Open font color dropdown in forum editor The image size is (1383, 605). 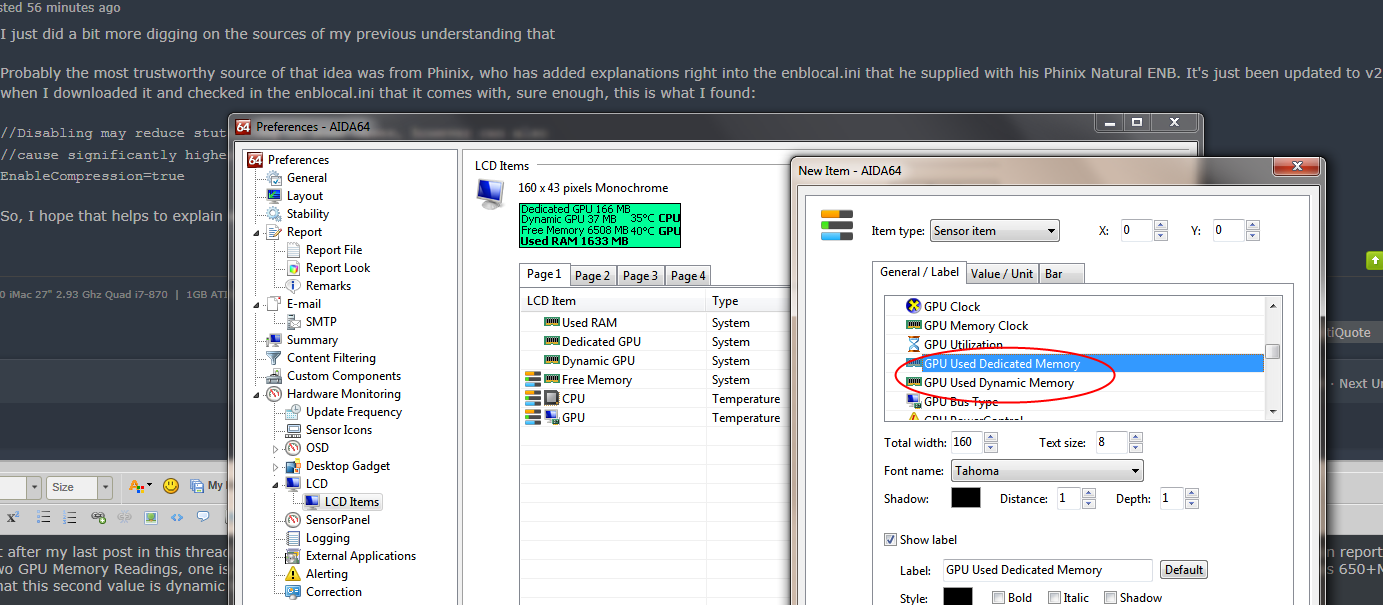click(139, 486)
